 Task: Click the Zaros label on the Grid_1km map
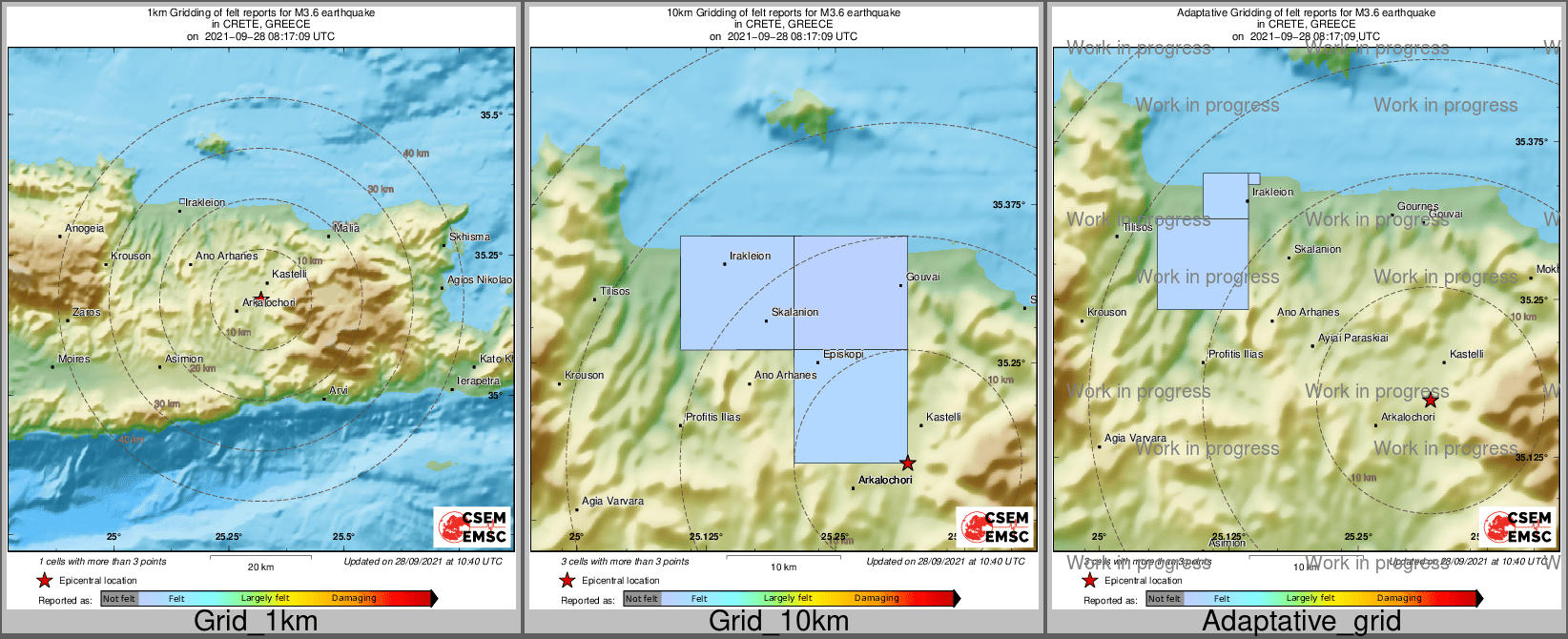click(x=87, y=312)
